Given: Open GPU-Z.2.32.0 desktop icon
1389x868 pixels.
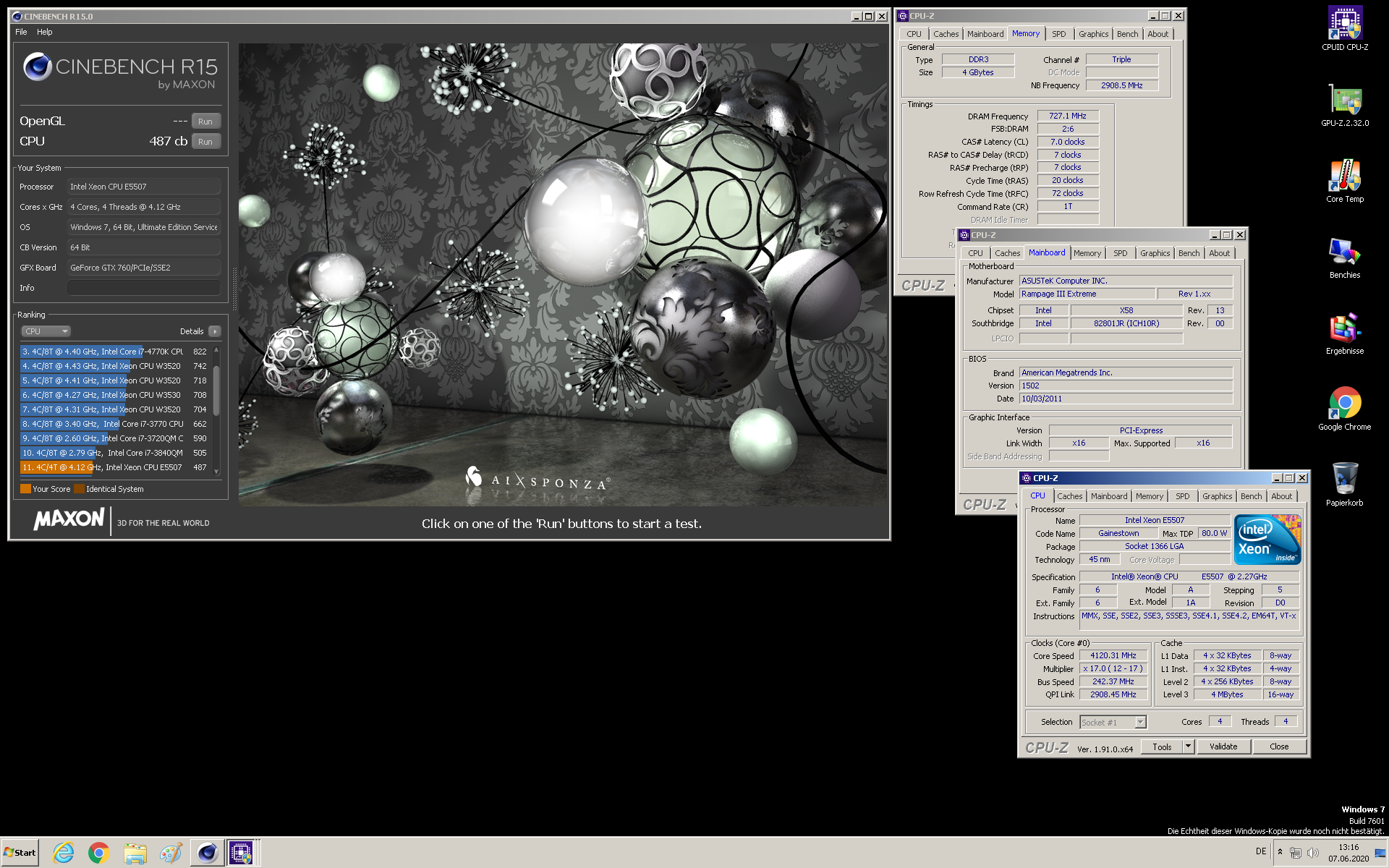Looking at the screenshot, I should 1345,105.
